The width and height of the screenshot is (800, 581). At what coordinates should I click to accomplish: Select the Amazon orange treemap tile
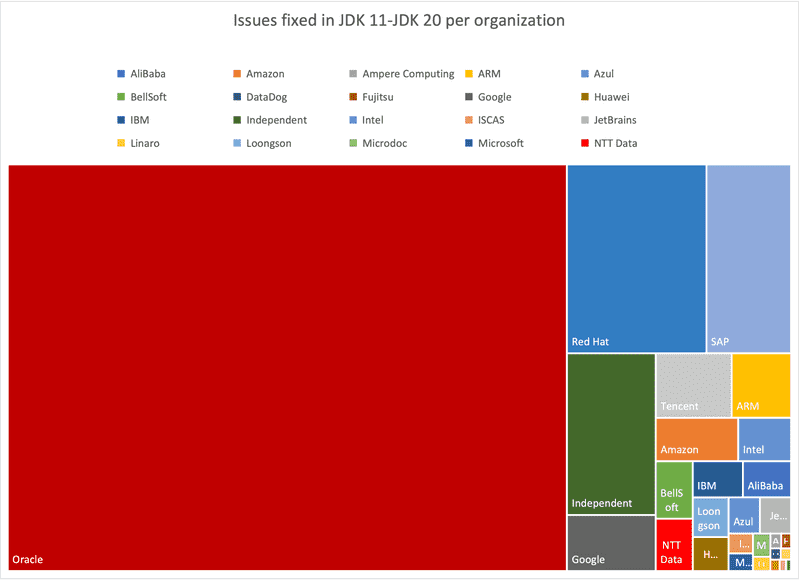(x=696, y=439)
